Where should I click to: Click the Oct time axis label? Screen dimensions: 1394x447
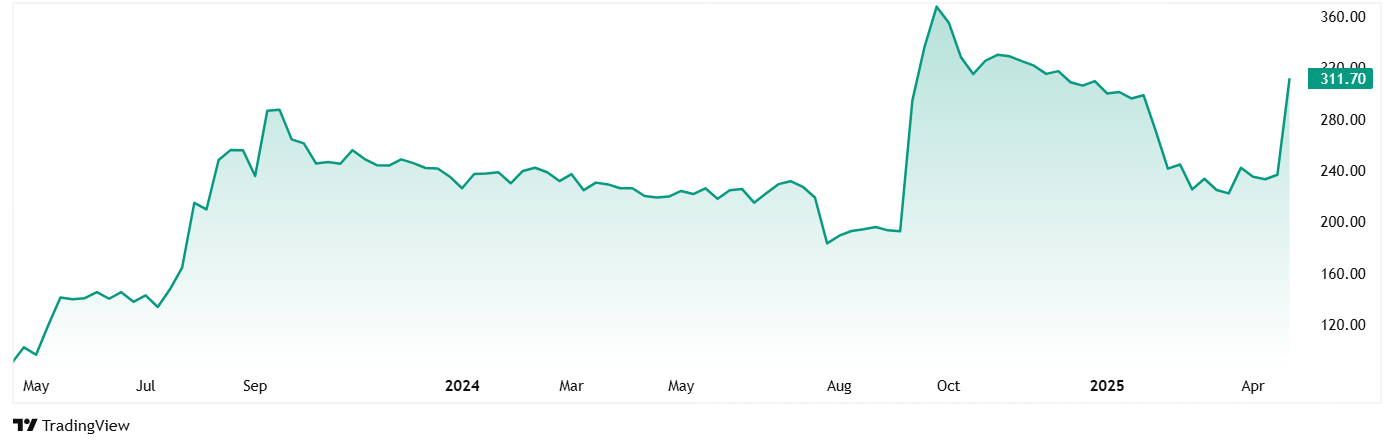pos(948,386)
